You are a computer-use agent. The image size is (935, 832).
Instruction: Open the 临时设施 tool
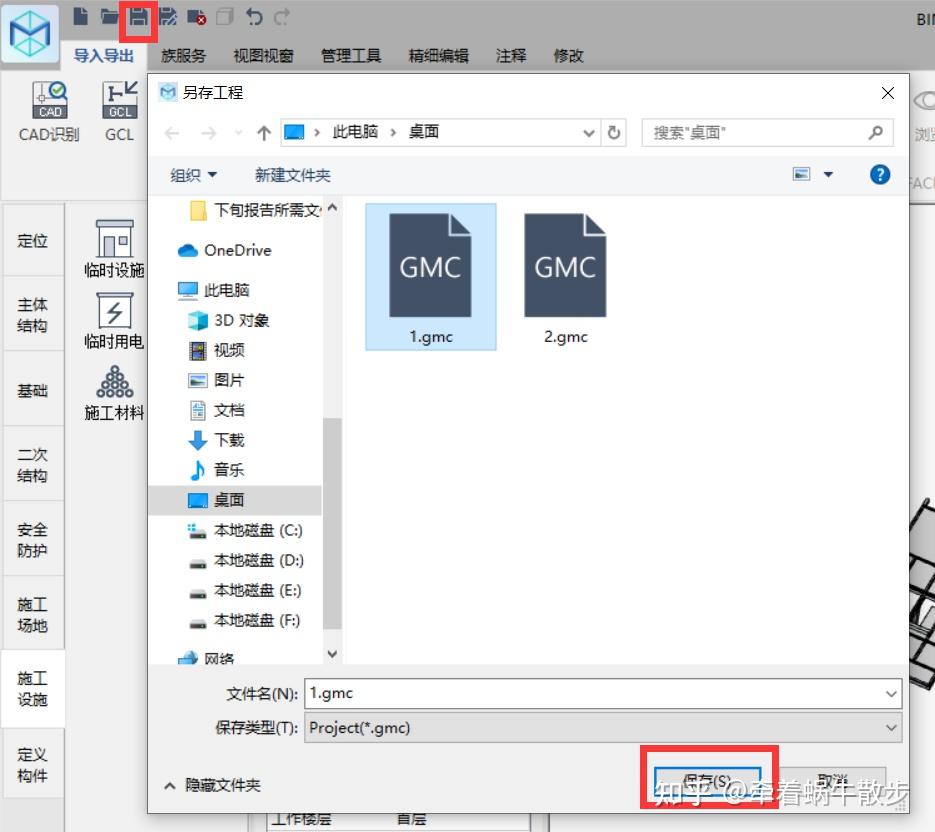[113, 248]
